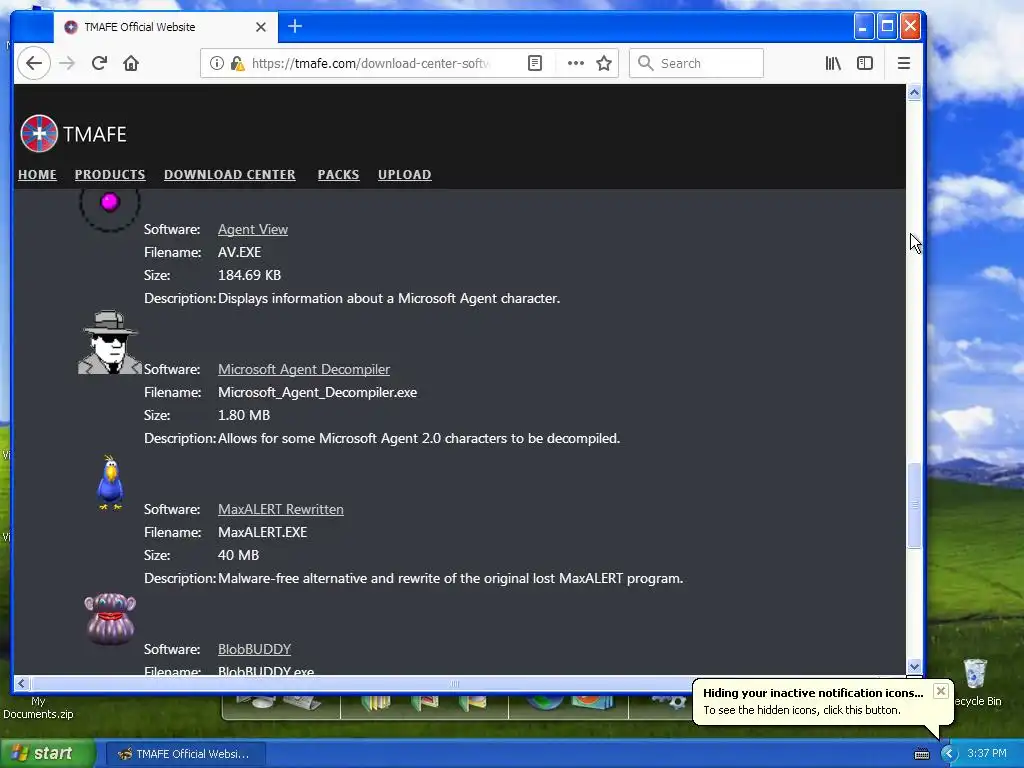Click the MaxALERT.EXE filename text
The width and height of the screenshot is (1024, 768).
(263, 532)
